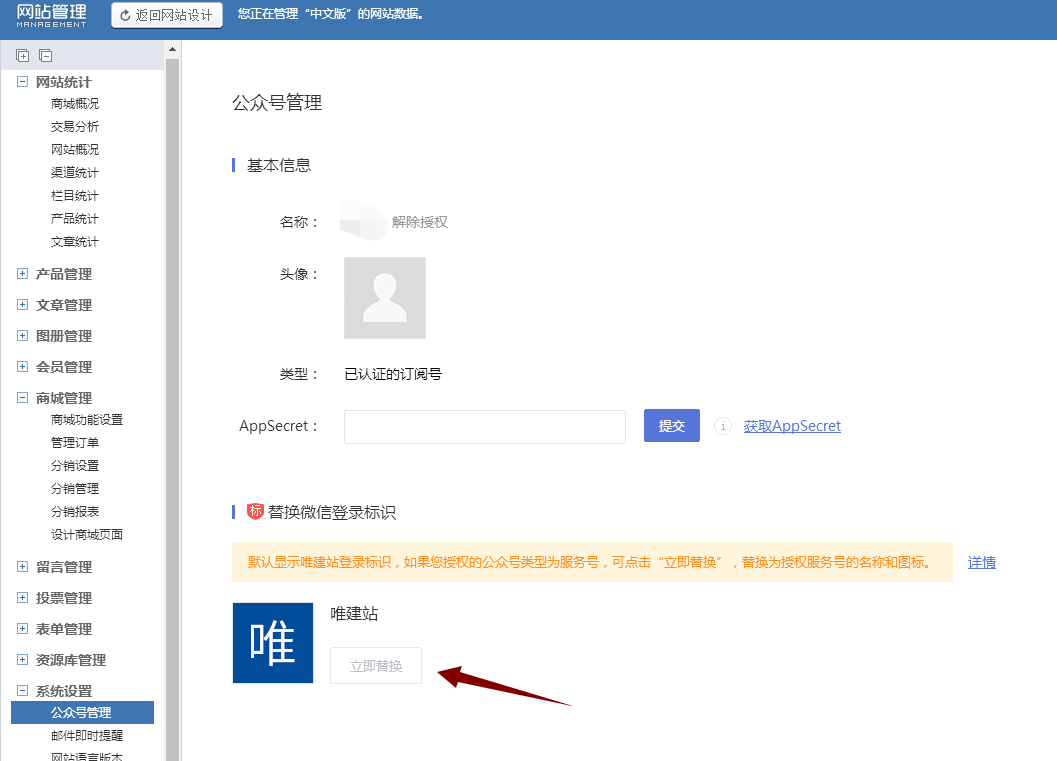
Task: Expand the 资源库管理 tree node
Action: pos(22,660)
